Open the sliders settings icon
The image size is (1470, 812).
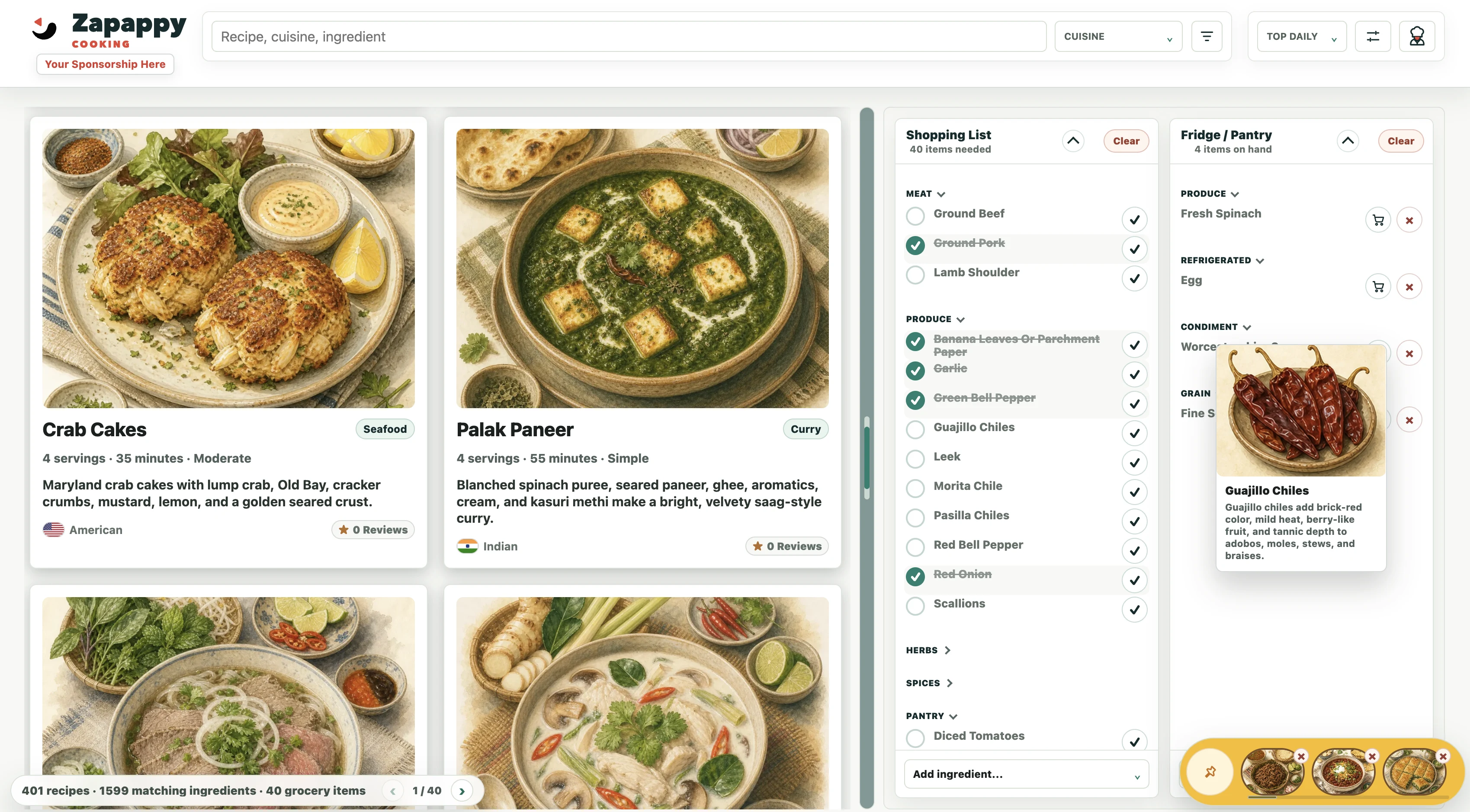point(1372,36)
